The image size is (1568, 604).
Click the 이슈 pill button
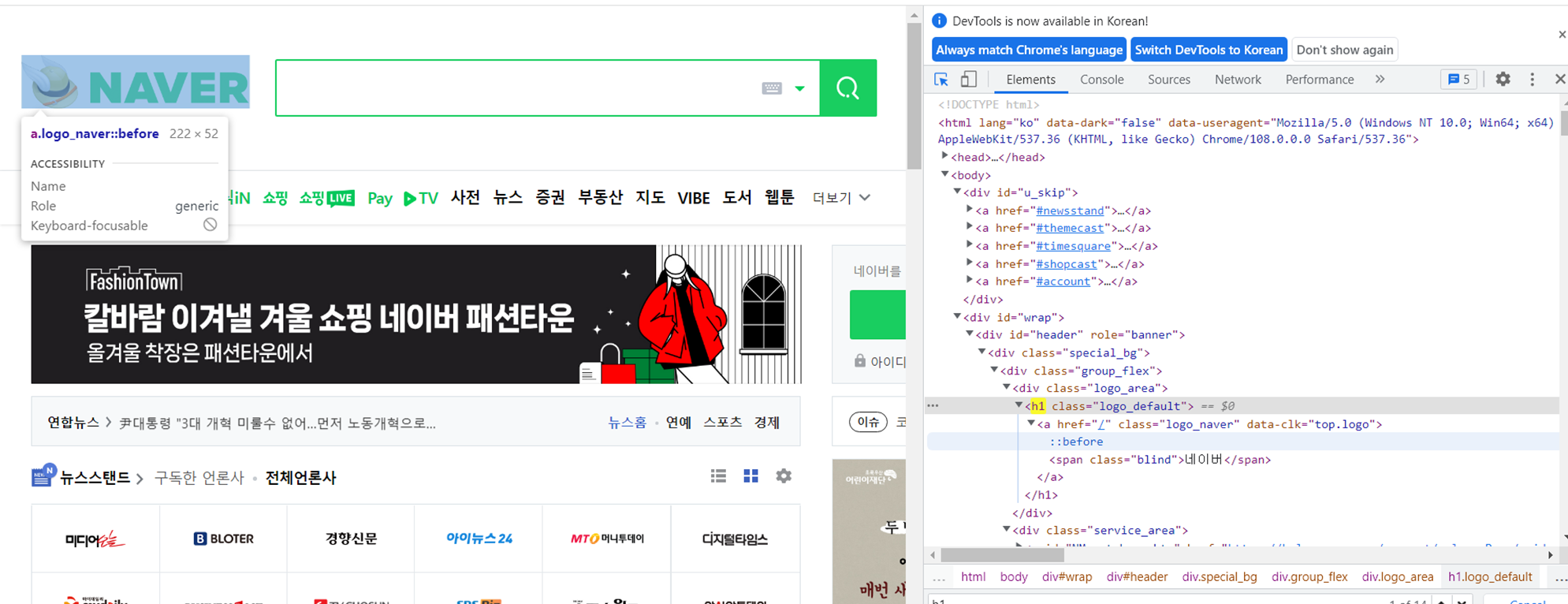click(868, 423)
